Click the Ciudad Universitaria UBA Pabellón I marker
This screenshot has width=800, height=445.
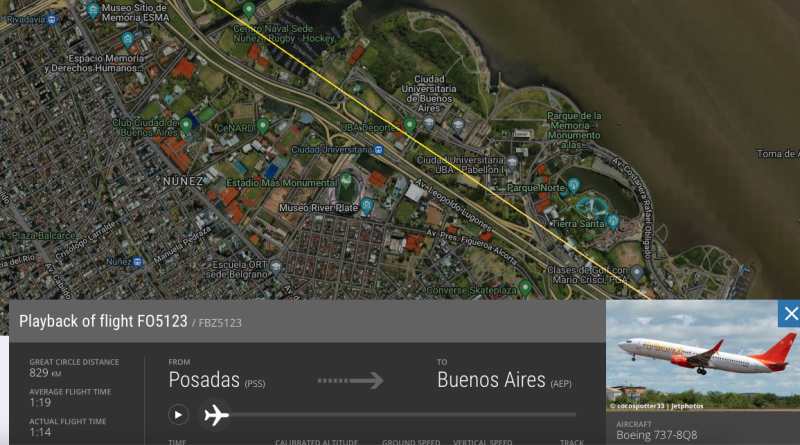(x=512, y=162)
